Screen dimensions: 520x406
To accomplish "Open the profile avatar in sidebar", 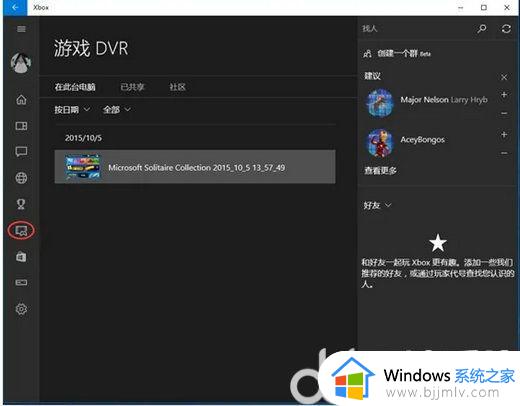I will click(x=21, y=63).
